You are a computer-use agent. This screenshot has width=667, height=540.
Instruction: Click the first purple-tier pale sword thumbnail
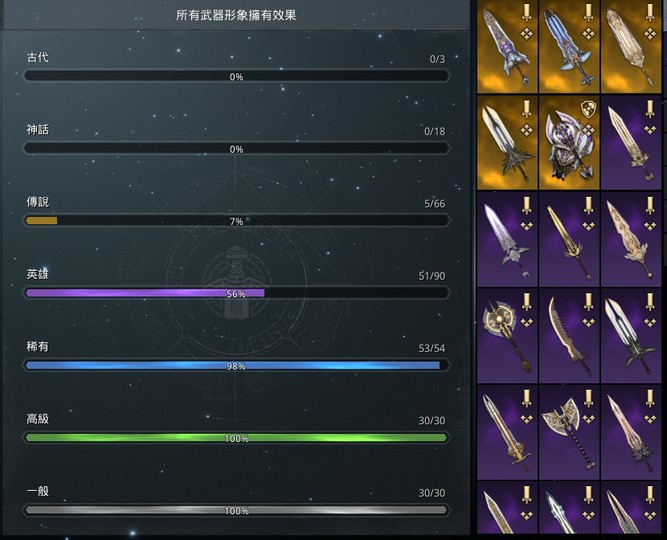point(631,143)
